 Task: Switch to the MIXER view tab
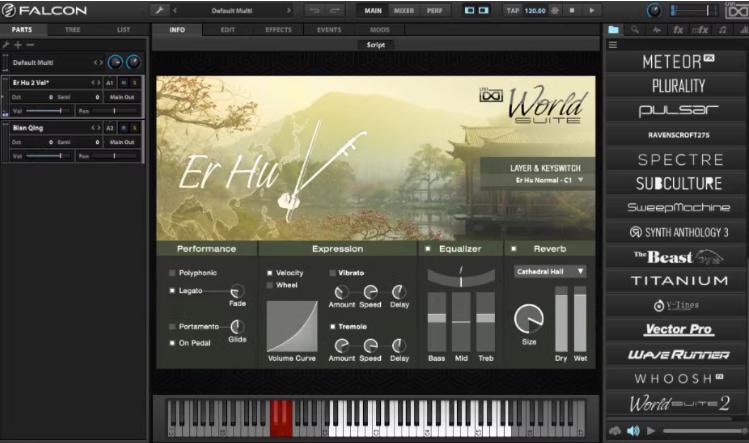point(404,11)
